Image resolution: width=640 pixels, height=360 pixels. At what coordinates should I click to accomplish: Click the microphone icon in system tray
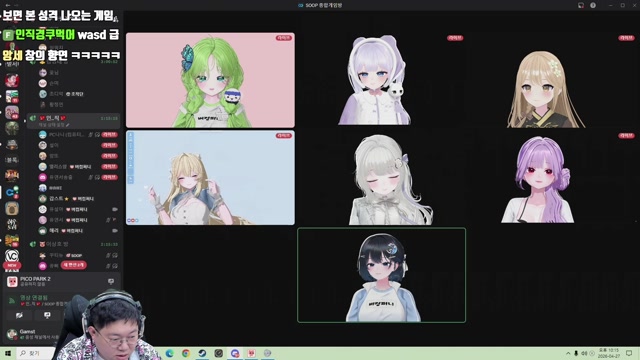pyautogui.click(x=576, y=353)
